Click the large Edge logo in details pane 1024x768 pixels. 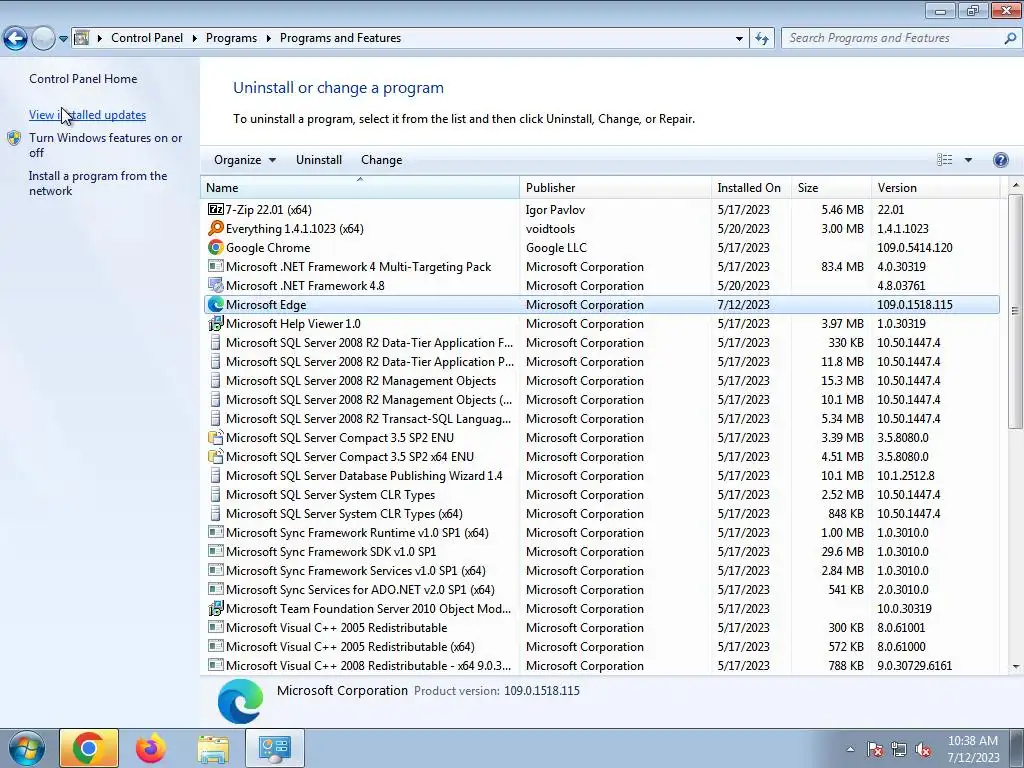coord(240,701)
